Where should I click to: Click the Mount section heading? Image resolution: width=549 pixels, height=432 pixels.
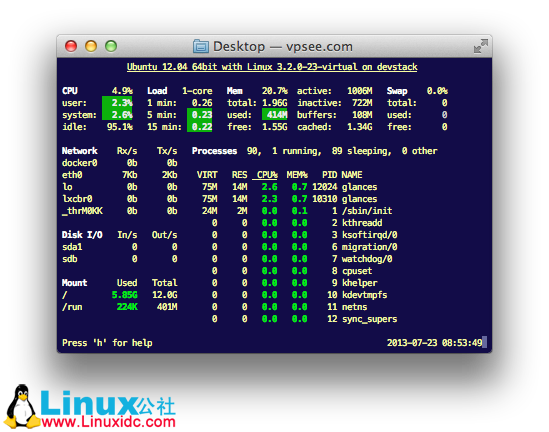pos(75,283)
